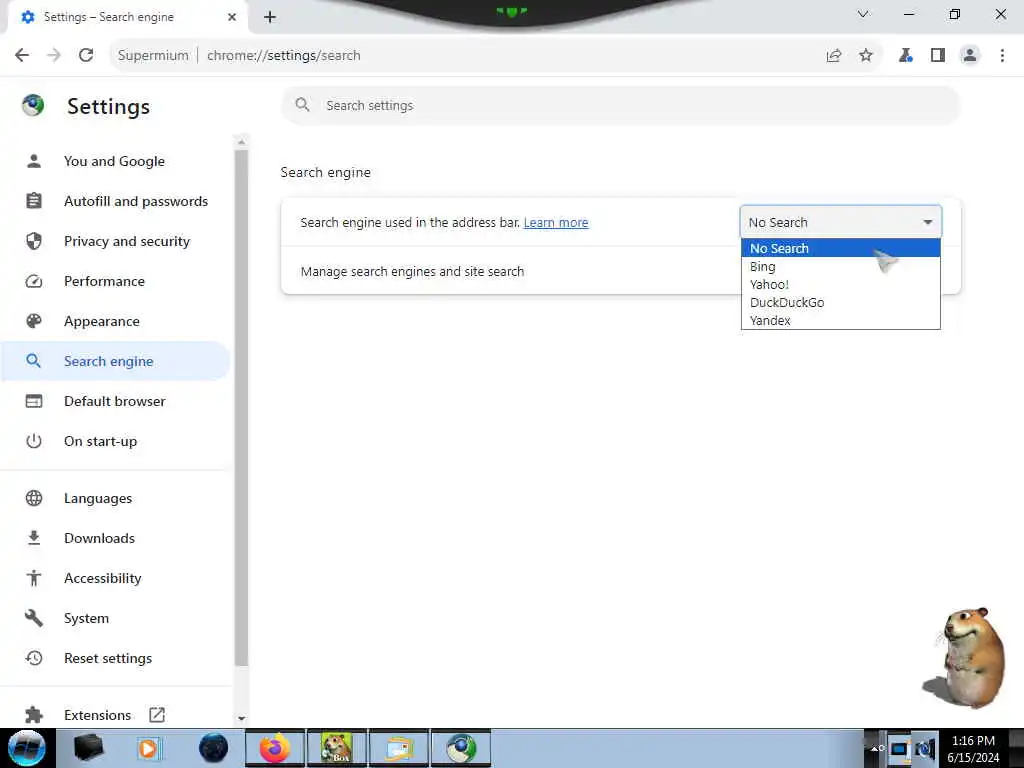This screenshot has width=1024, height=768.
Task: Open the experiments flask icon
Action: pyautogui.click(x=905, y=56)
